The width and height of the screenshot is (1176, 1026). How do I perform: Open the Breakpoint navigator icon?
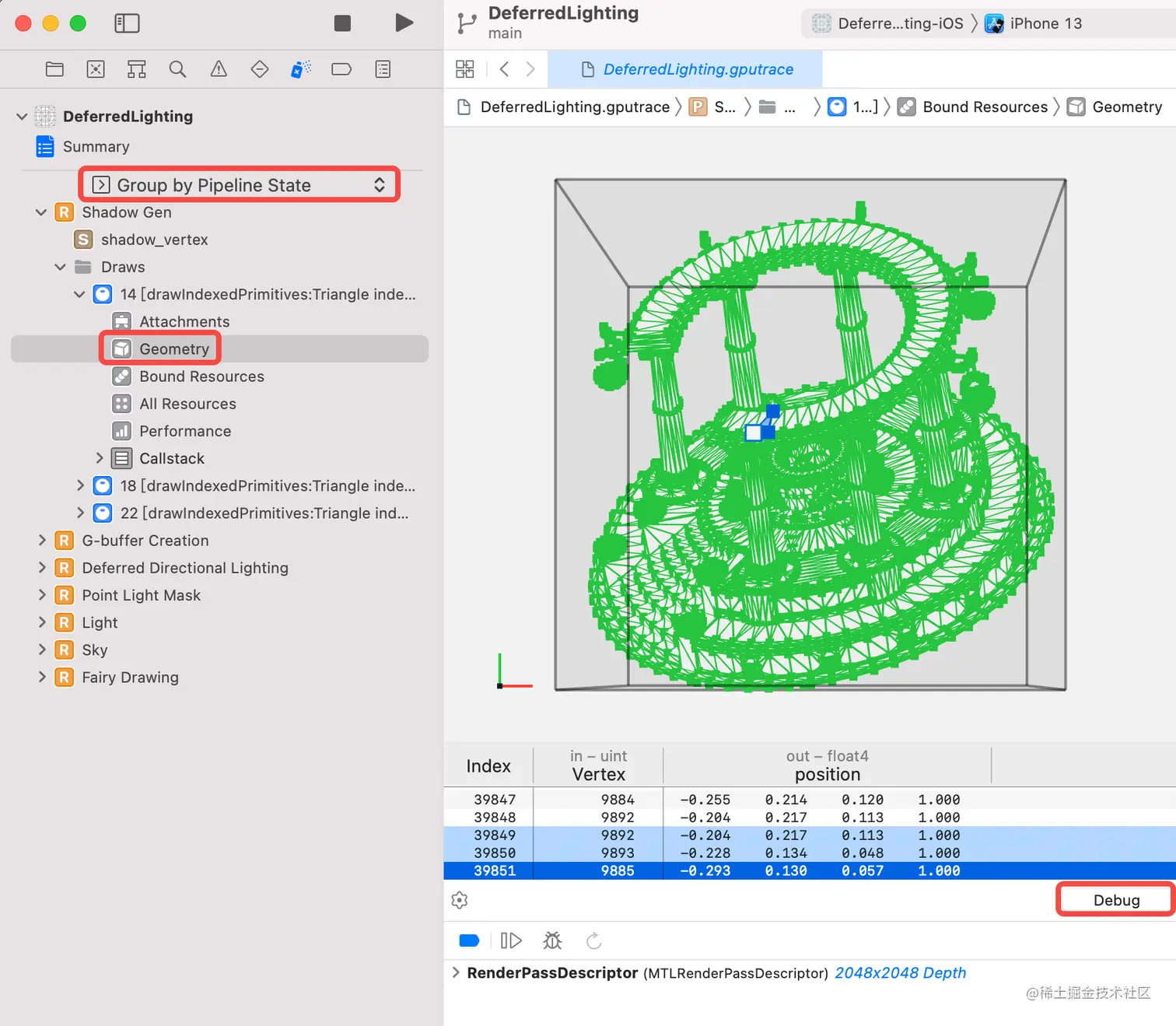pos(341,69)
